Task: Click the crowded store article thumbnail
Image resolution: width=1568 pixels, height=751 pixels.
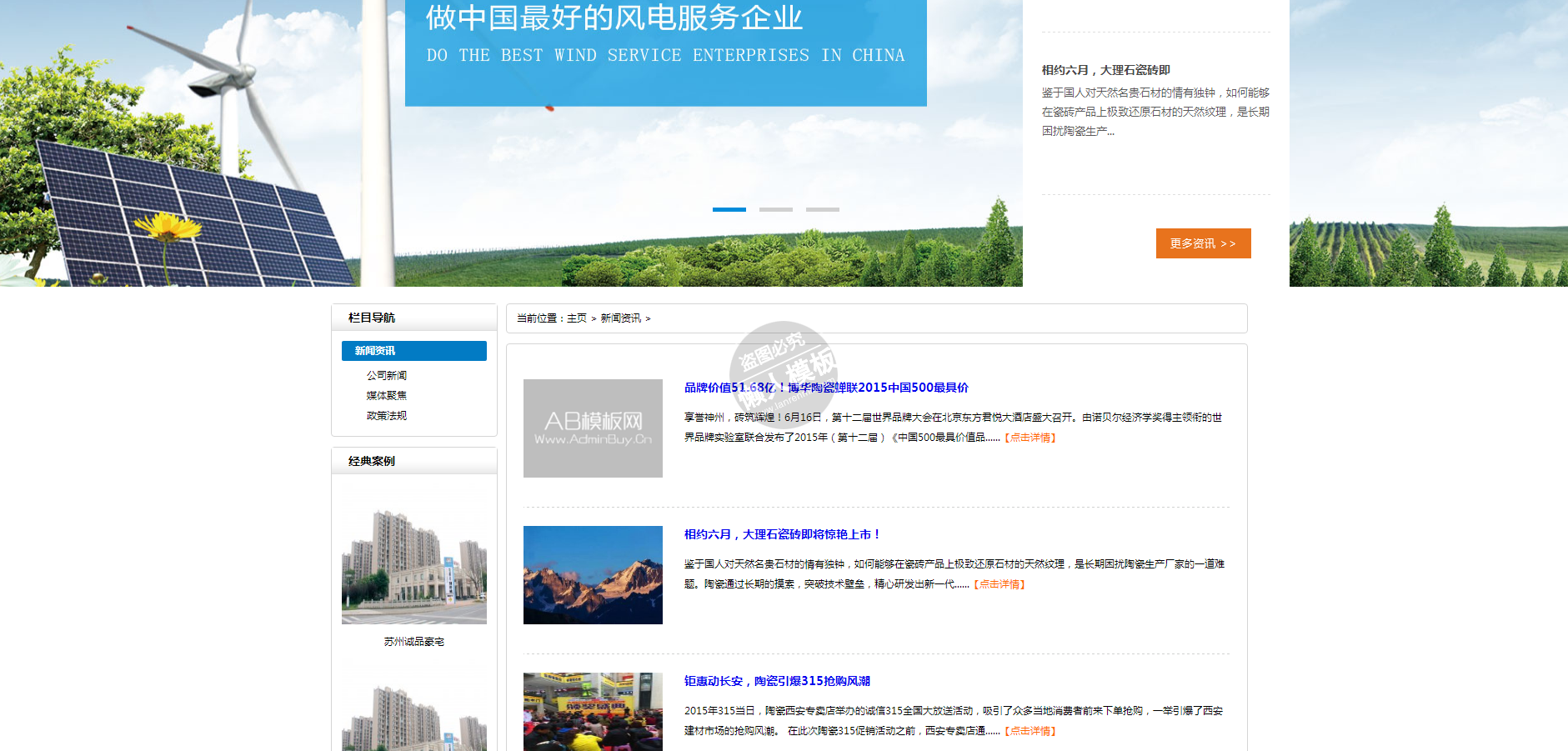Action: 593,712
